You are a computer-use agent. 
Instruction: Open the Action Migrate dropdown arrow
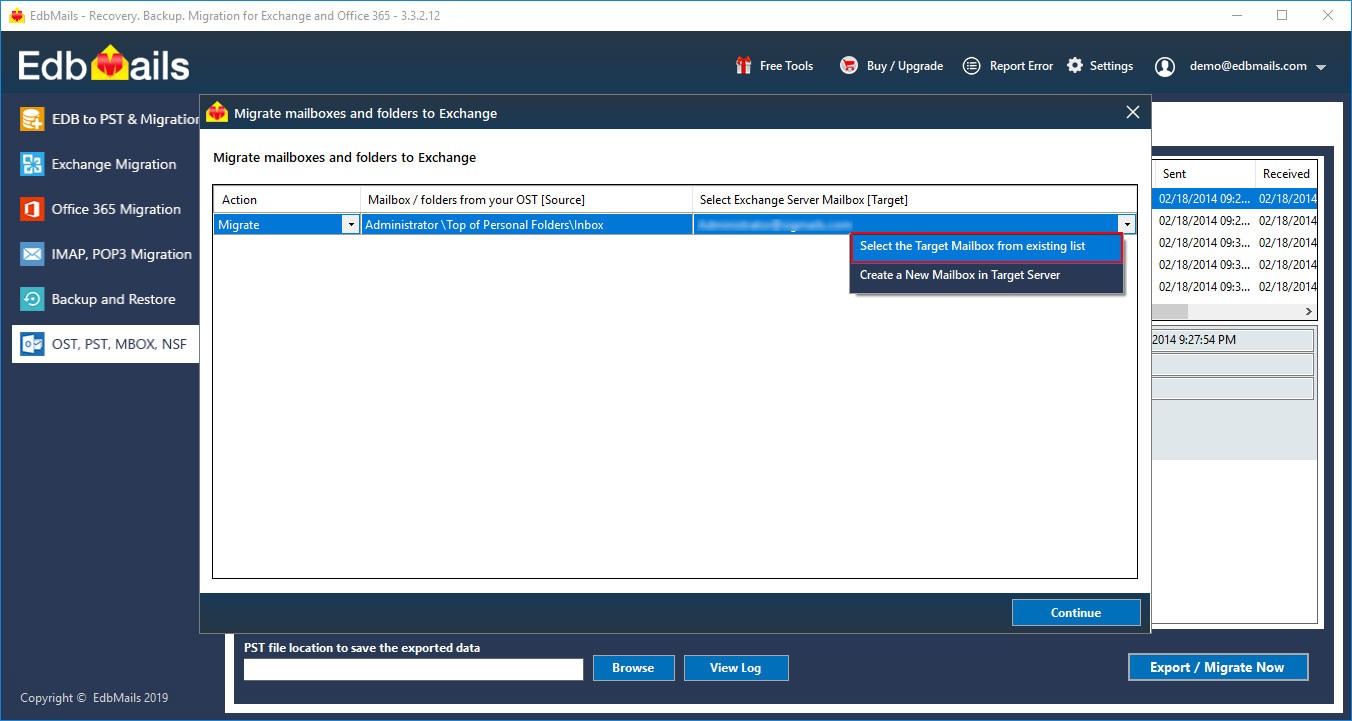[350, 225]
